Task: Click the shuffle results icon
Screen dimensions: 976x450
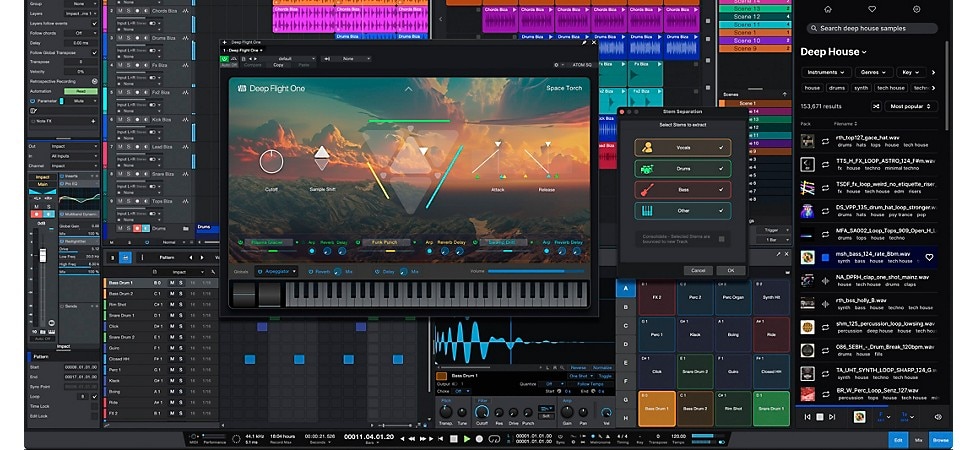Action: pos(876,106)
